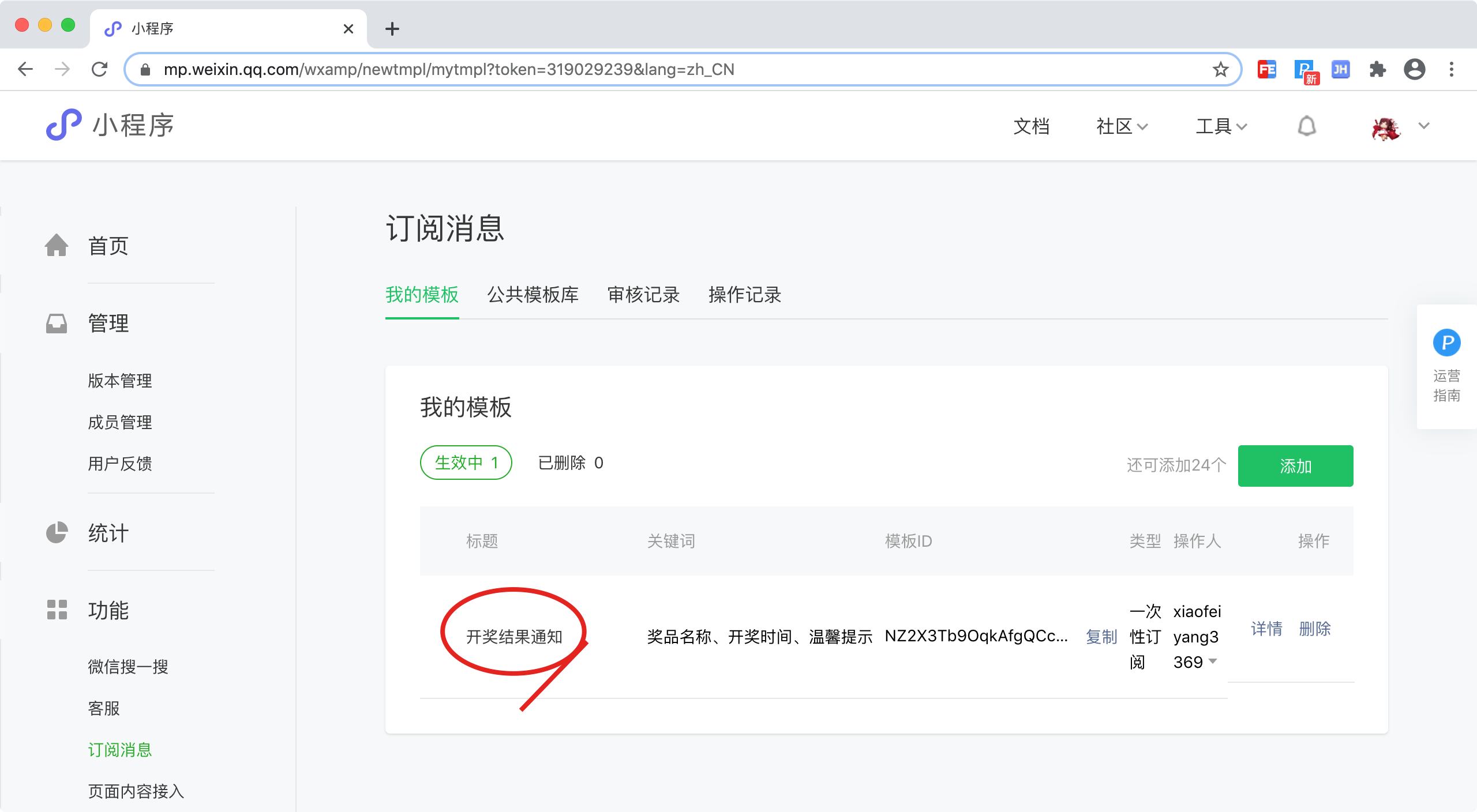This screenshot has width=1477, height=812.
Task: Click the FE extension icon
Action: point(1267,70)
